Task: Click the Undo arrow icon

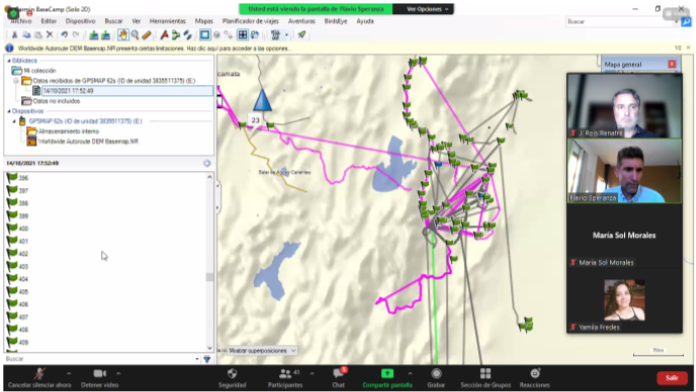Action: click(x=64, y=35)
